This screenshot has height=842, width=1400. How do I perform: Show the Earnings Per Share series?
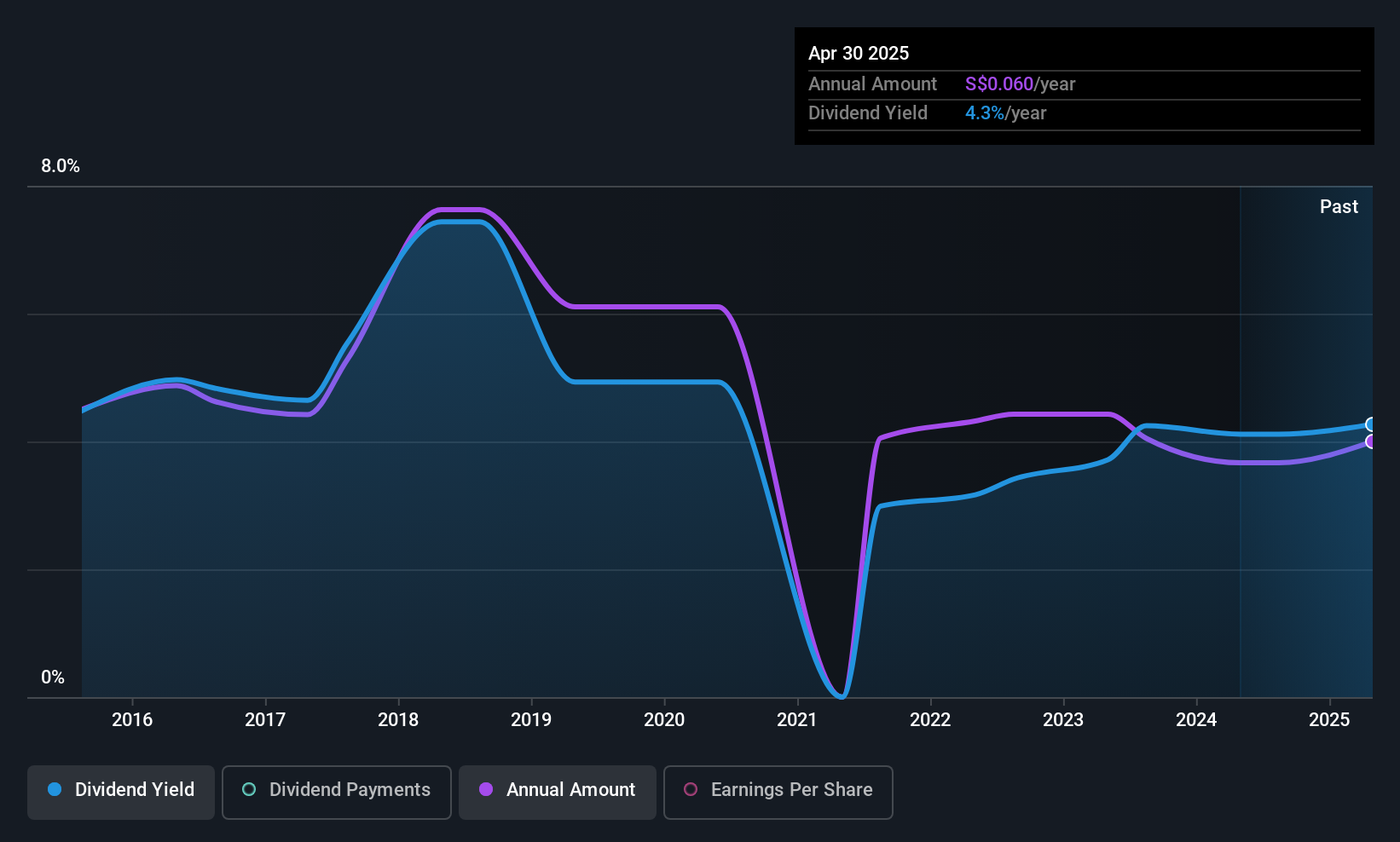pos(778,791)
